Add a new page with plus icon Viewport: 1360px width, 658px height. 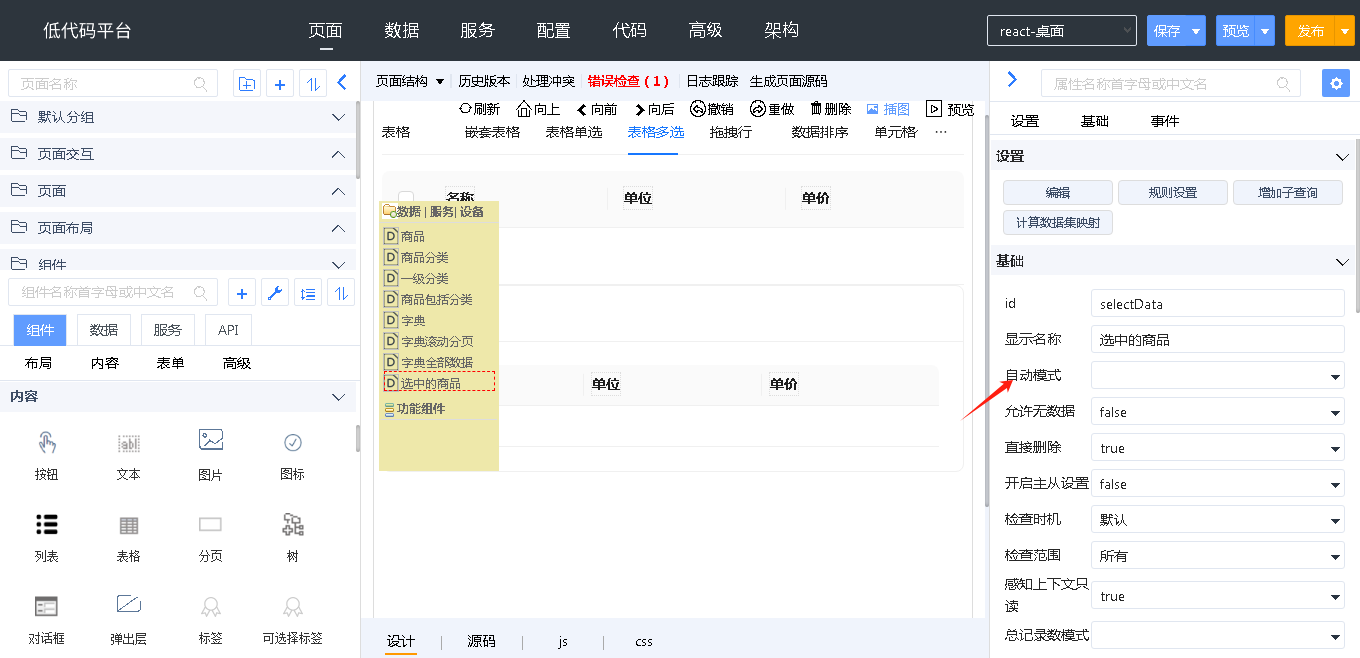[280, 84]
